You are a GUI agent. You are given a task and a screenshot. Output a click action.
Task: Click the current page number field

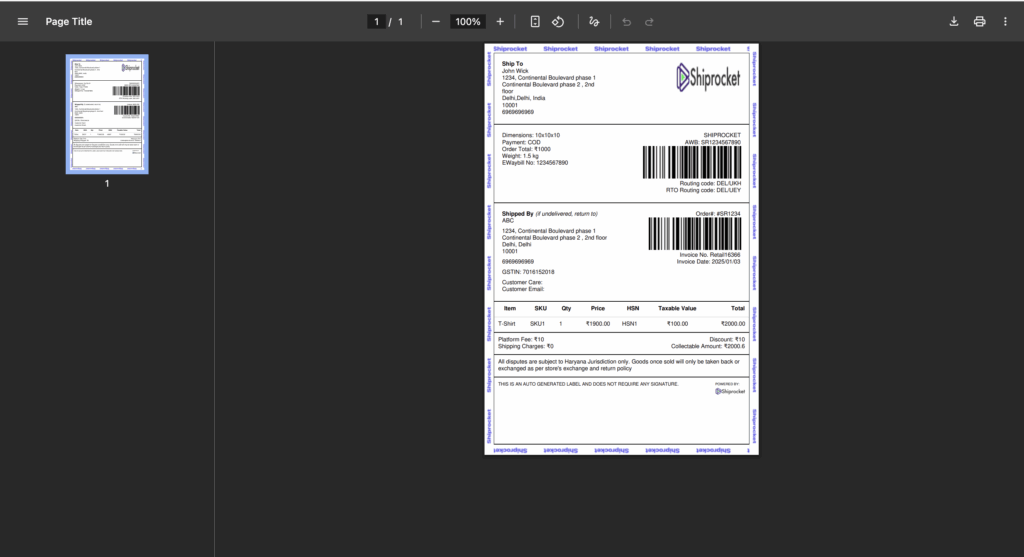[377, 22]
